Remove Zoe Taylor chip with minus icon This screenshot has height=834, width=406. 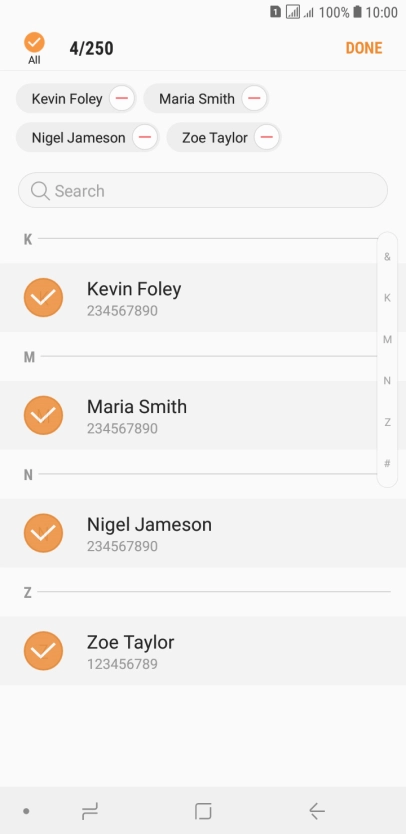(x=267, y=138)
